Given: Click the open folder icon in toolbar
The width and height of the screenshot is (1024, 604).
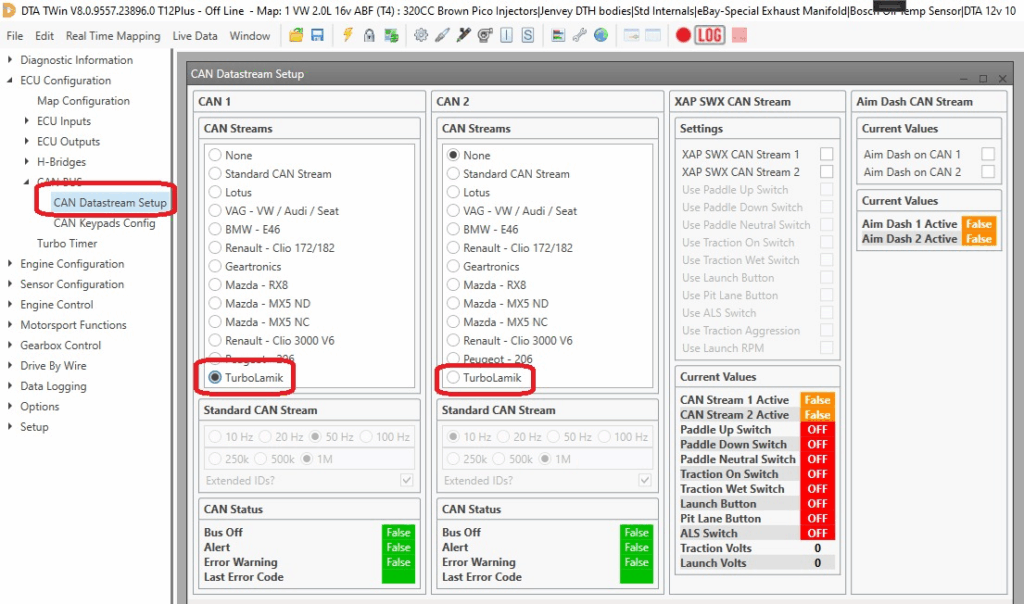Looking at the screenshot, I should point(296,35).
